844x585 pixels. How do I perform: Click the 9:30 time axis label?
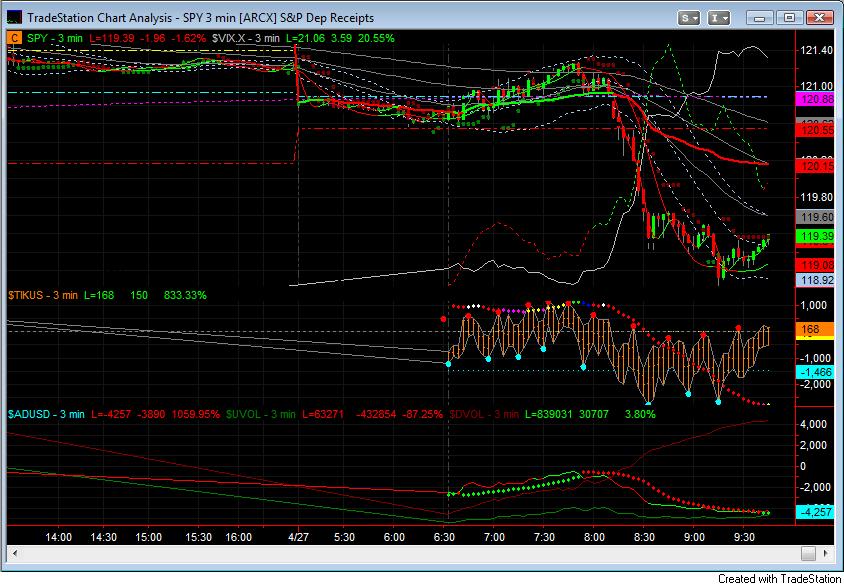(x=744, y=537)
